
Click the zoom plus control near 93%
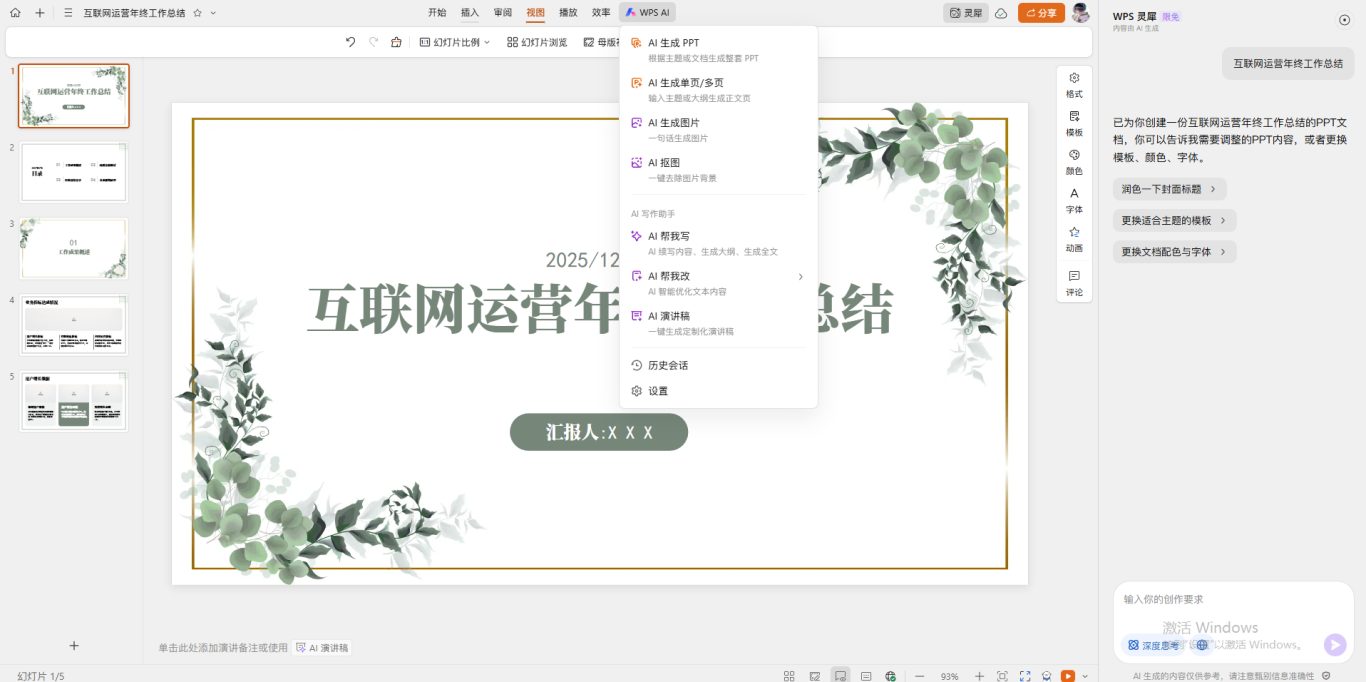[x=979, y=676]
